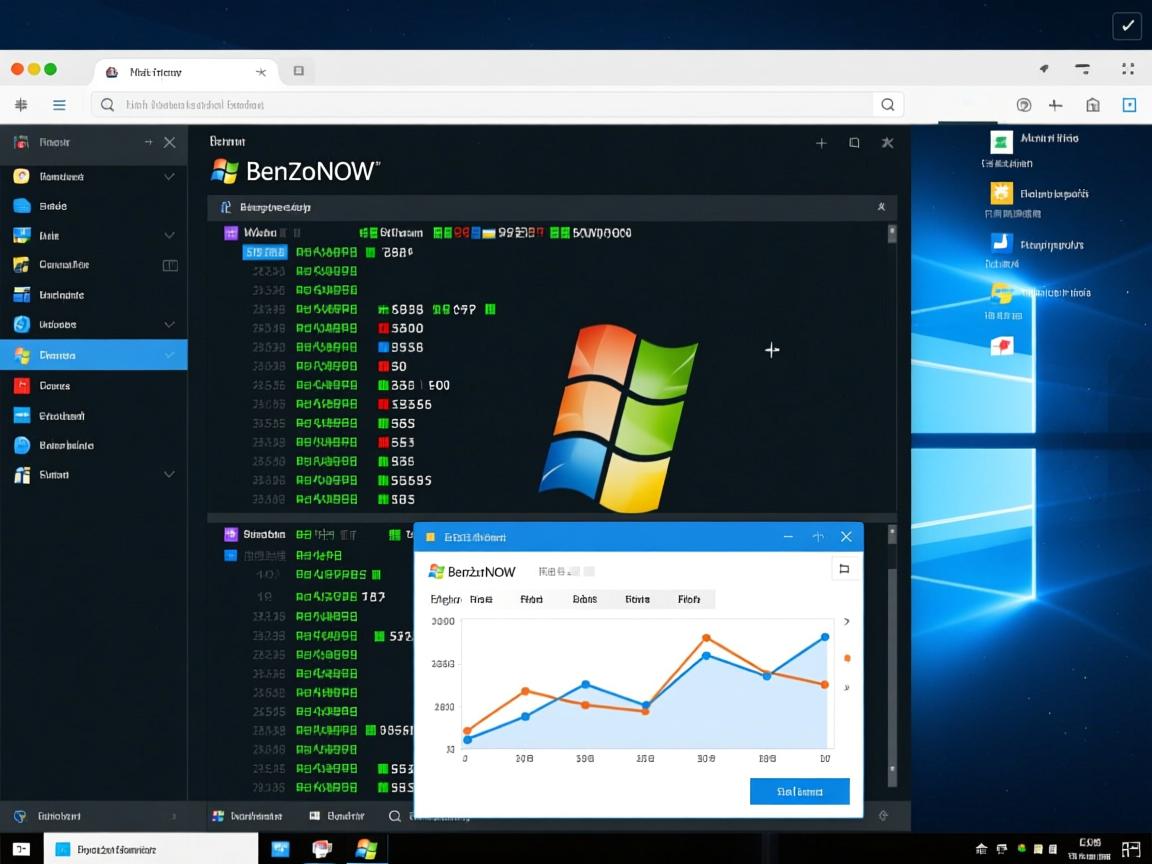This screenshot has width=1152, height=864.
Task: Toggle the split-pane icon in the left sidebar
Action: [170, 265]
